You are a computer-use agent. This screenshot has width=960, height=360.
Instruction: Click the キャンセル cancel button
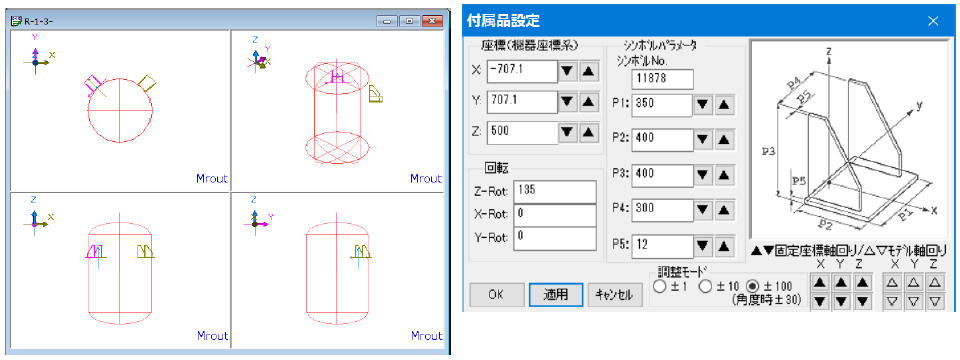614,294
